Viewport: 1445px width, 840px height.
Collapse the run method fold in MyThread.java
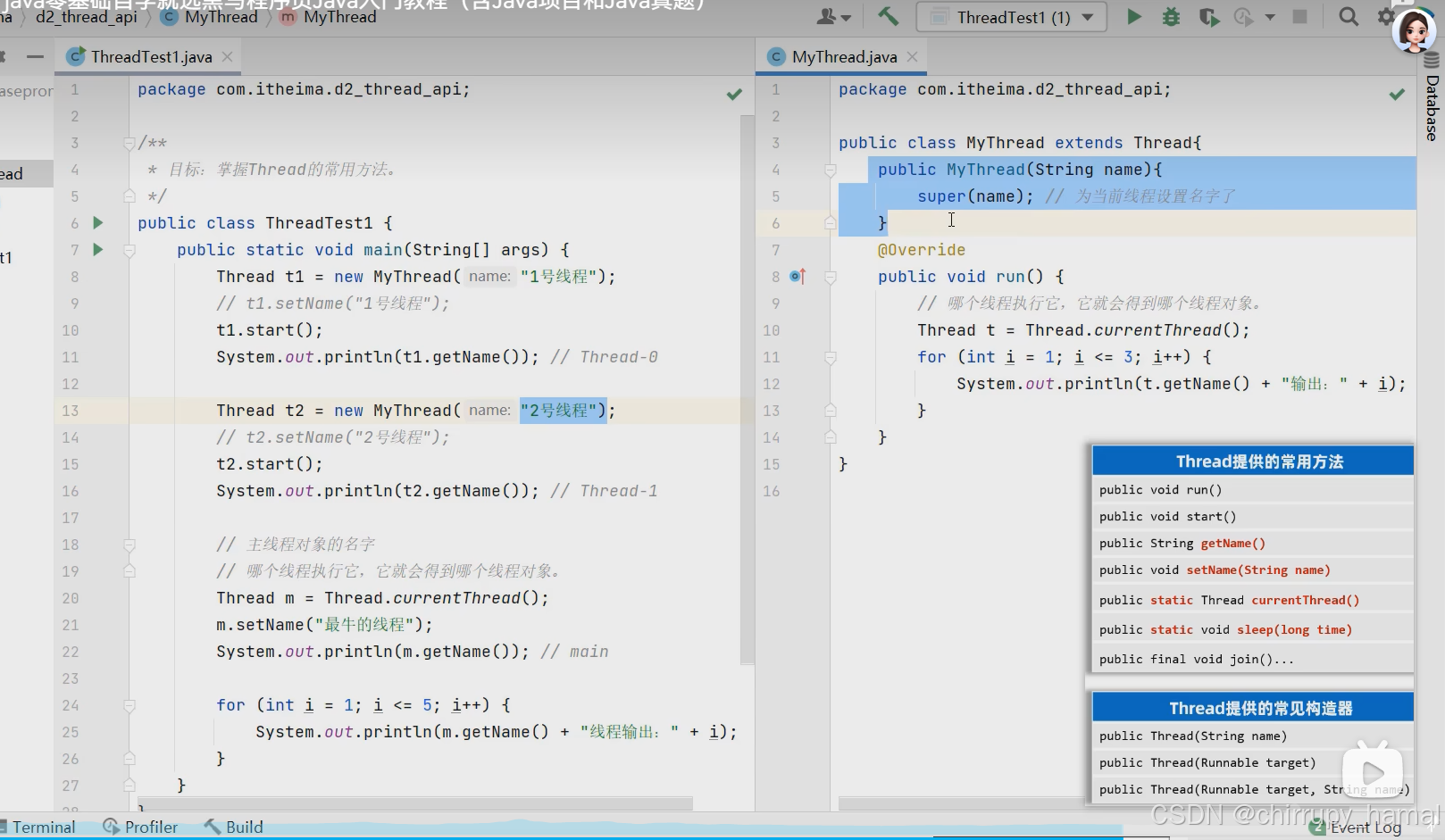coord(830,277)
